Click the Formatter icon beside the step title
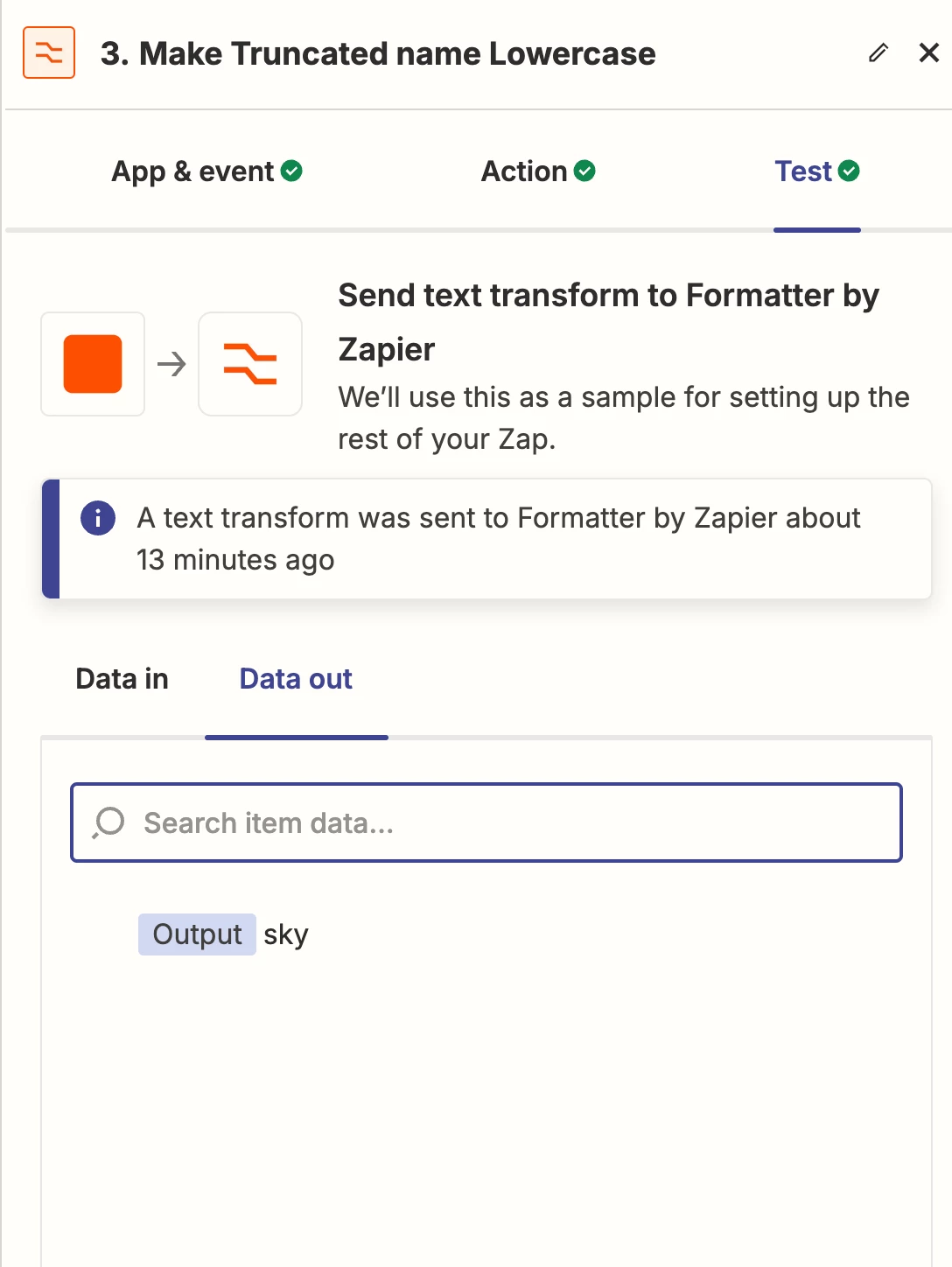The height and width of the screenshot is (1267, 952). pos(49,52)
